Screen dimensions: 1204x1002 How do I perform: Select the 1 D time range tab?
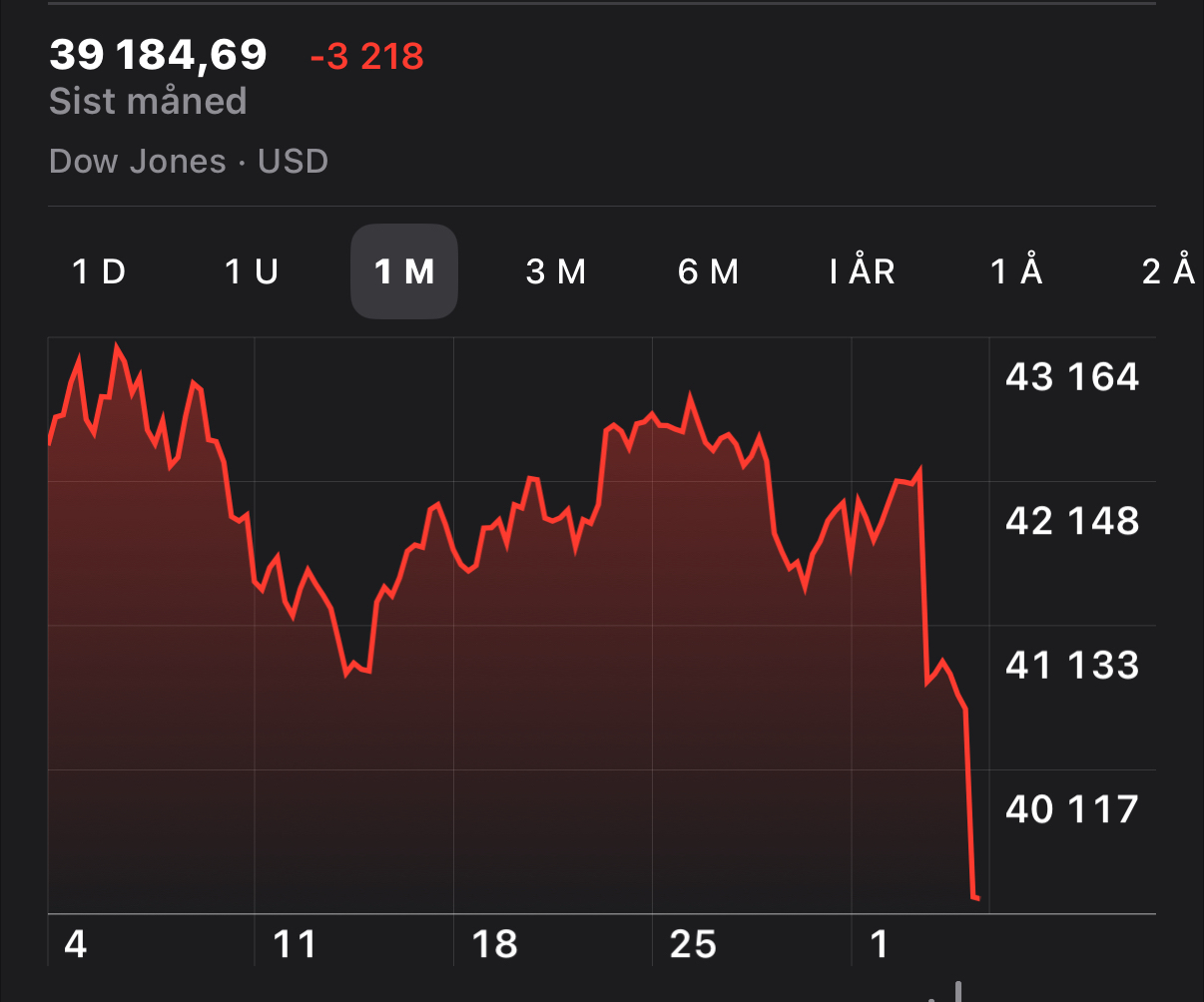click(x=99, y=271)
